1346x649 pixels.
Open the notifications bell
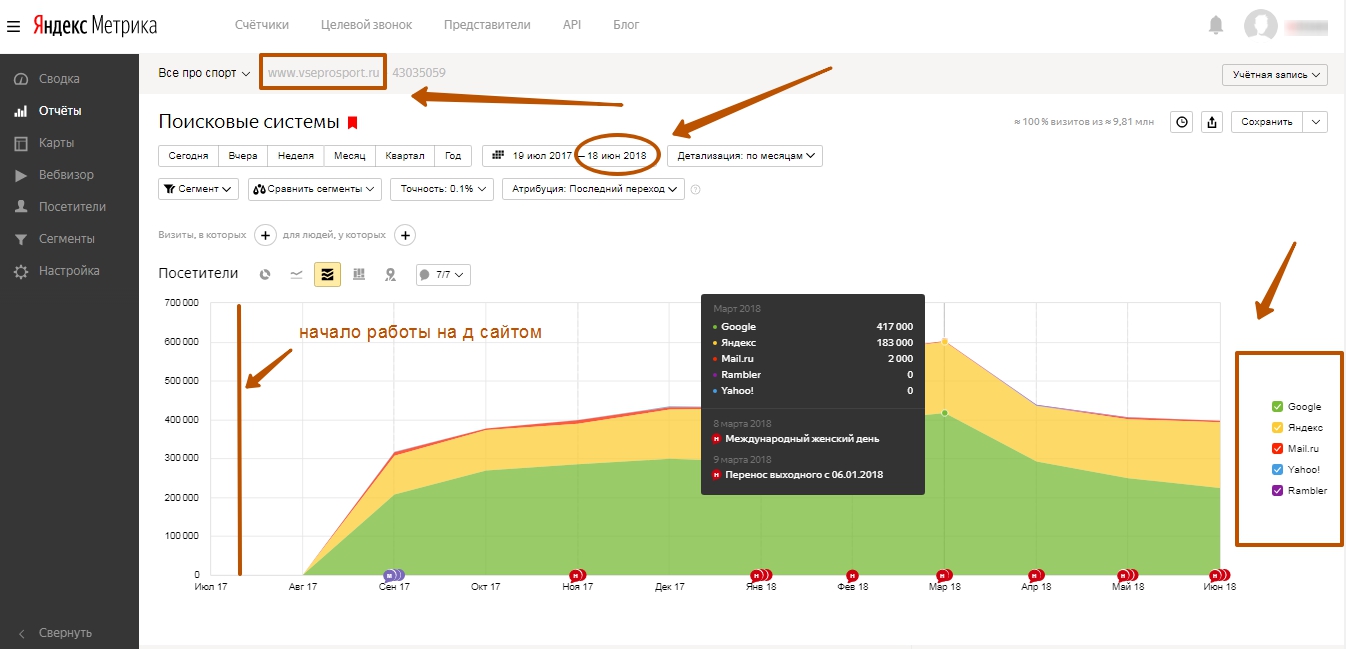1216,24
